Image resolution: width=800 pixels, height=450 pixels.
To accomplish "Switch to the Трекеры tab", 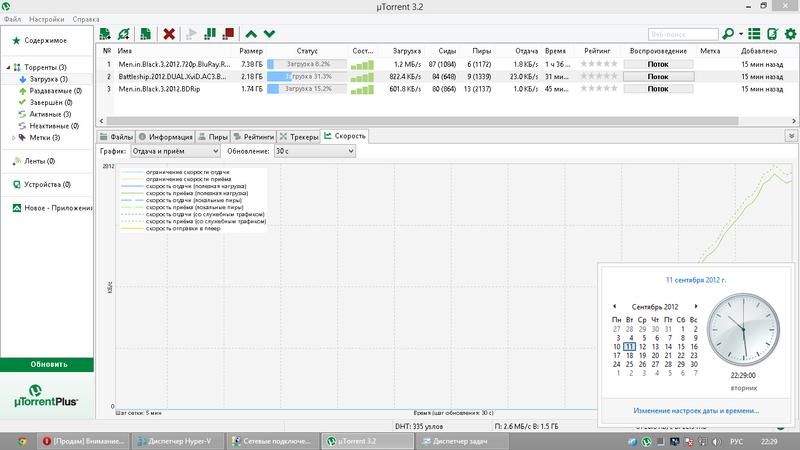I will coord(298,137).
